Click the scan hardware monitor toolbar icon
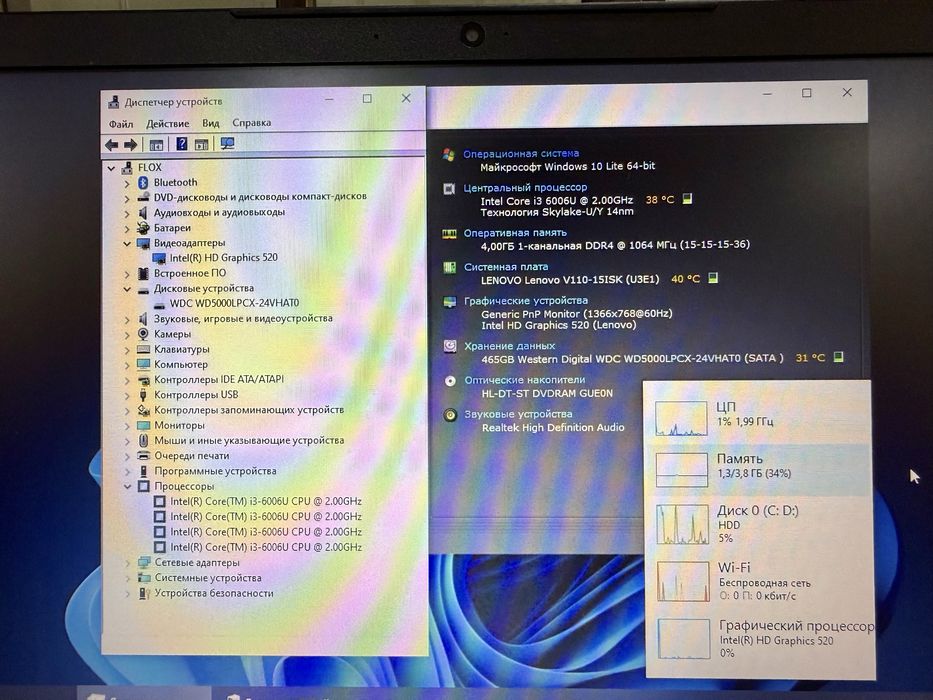 click(x=227, y=143)
